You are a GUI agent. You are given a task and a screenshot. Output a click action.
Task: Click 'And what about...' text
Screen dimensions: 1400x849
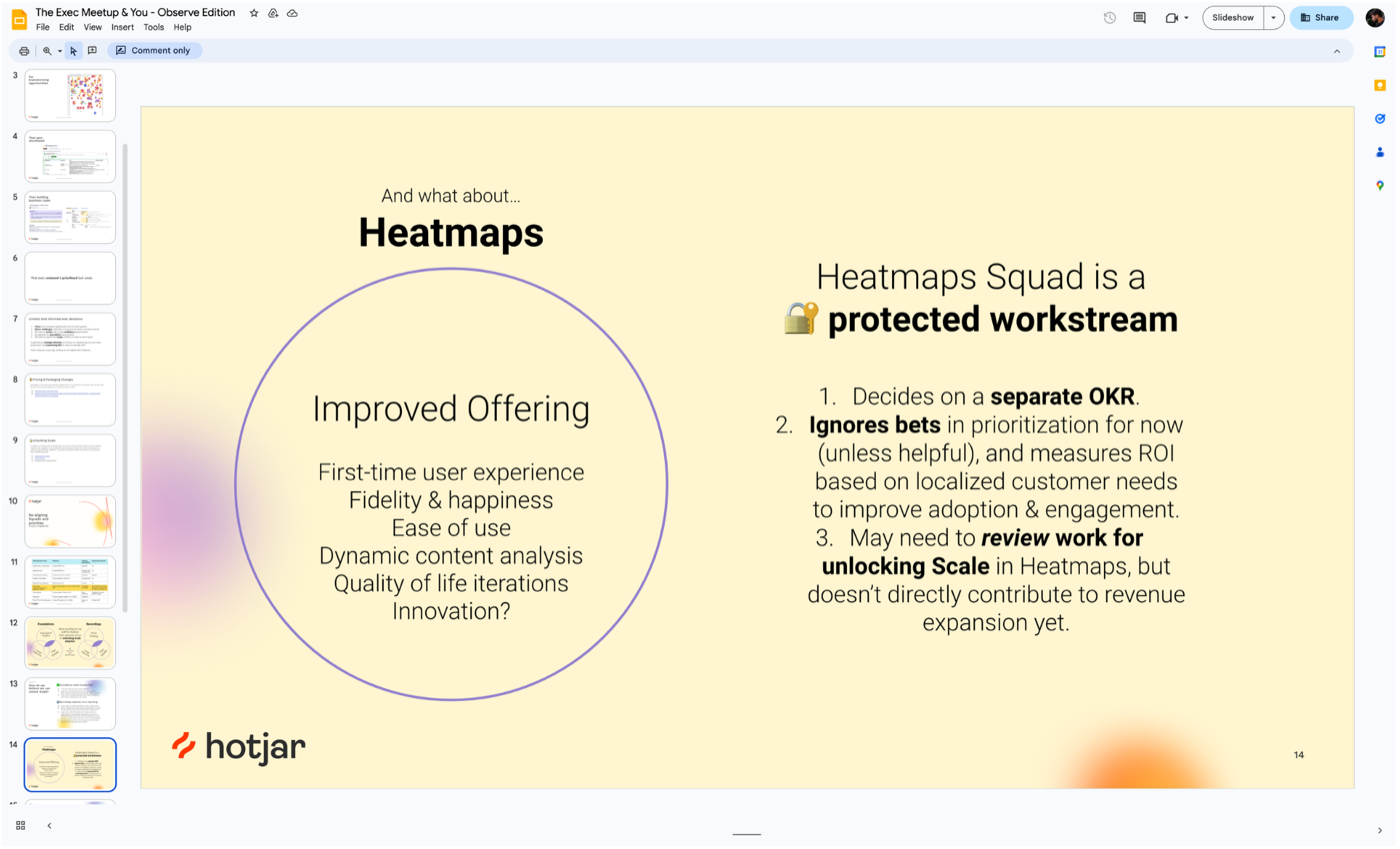pyautogui.click(x=451, y=196)
